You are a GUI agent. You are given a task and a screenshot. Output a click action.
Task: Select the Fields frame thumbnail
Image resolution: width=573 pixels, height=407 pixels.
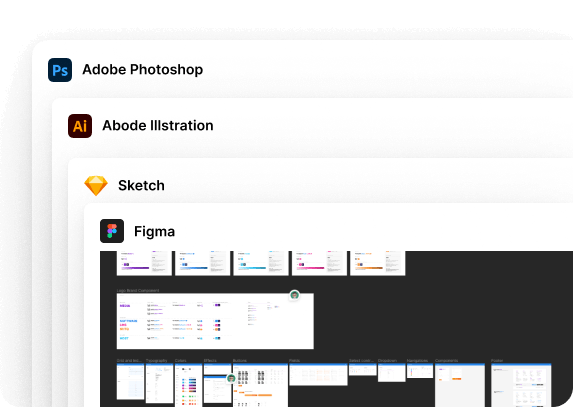point(318,374)
